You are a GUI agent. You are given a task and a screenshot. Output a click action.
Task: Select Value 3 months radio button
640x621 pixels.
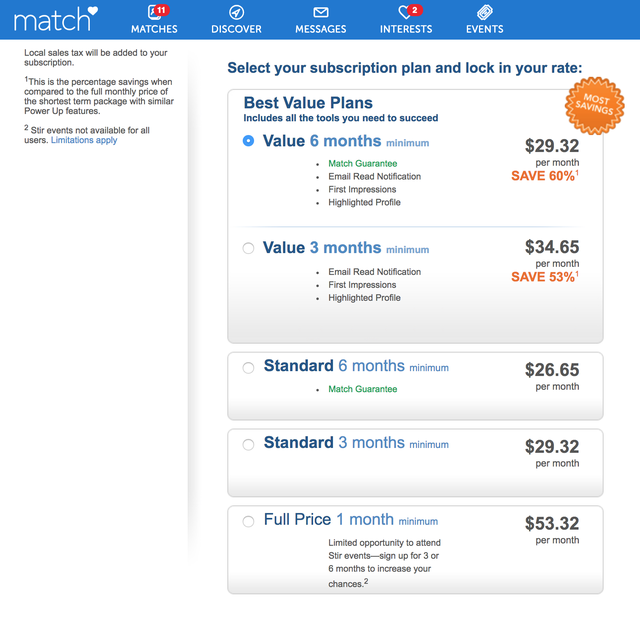[248, 248]
